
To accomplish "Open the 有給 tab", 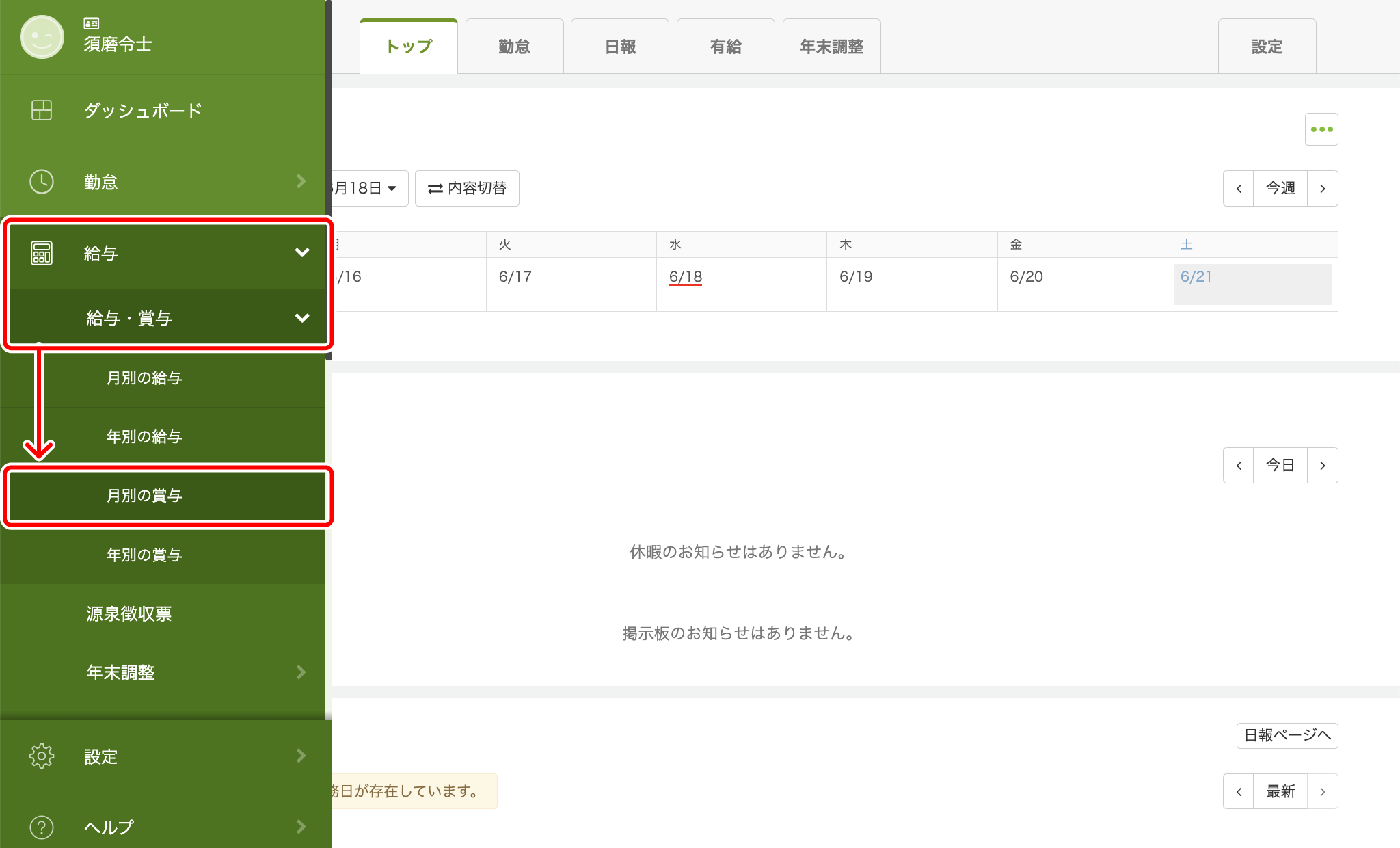I will click(725, 47).
